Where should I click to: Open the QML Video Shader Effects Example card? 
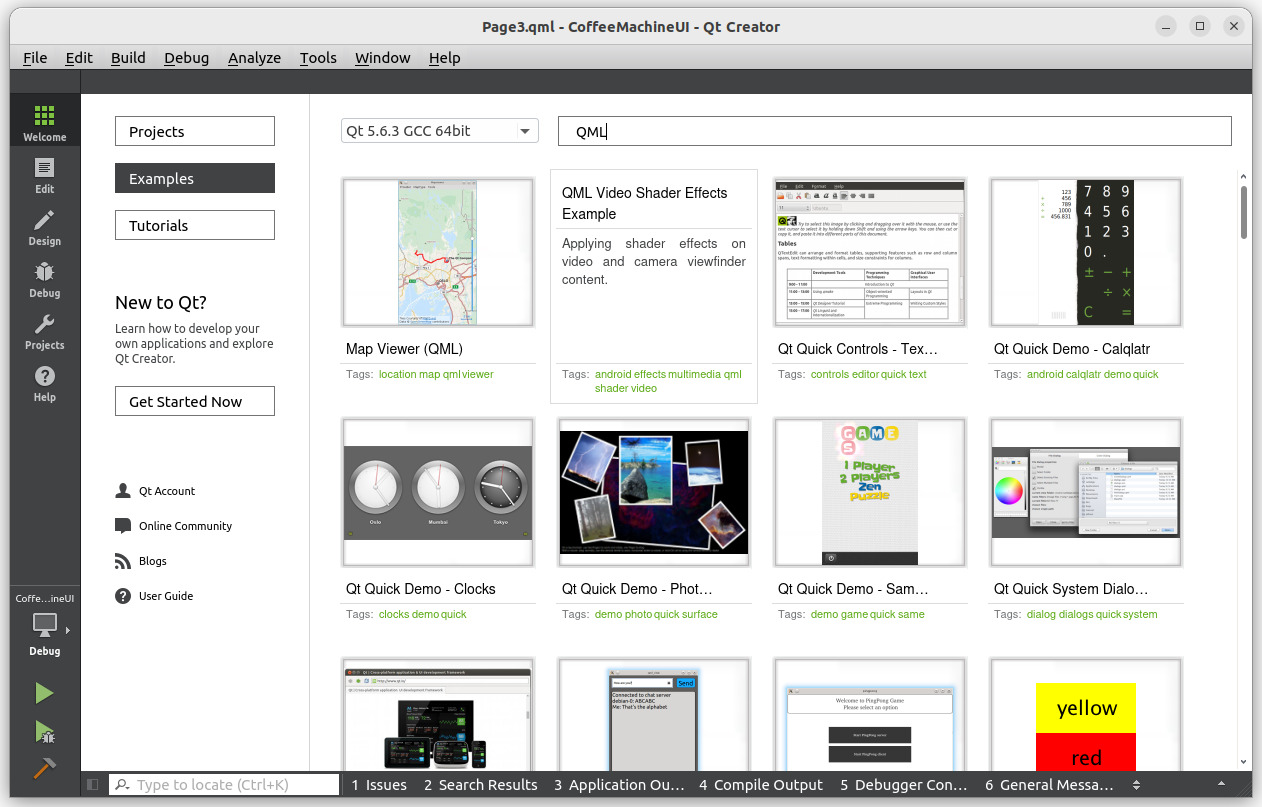click(x=654, y=286)
